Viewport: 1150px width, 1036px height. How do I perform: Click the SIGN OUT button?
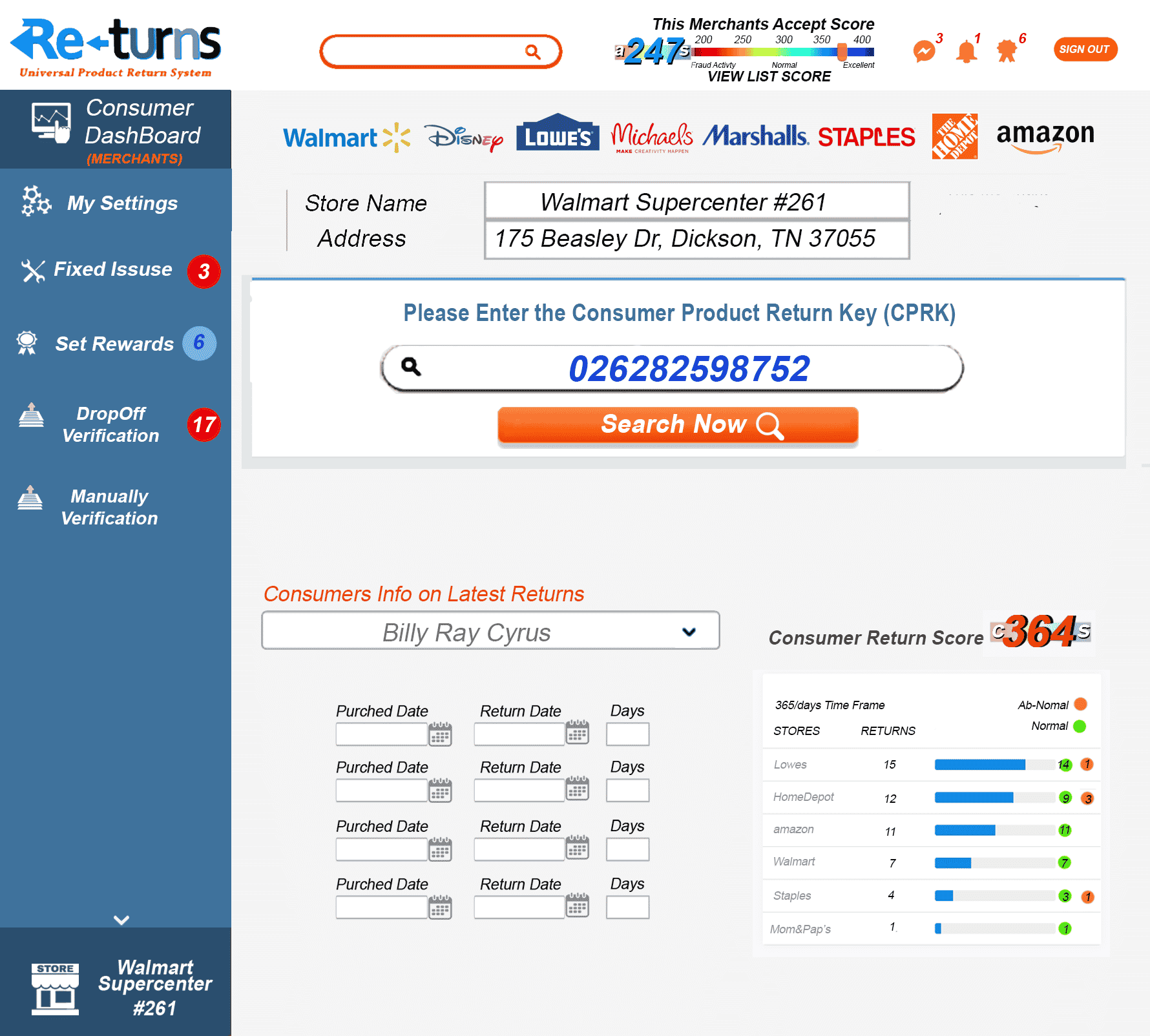[1085, 49]
